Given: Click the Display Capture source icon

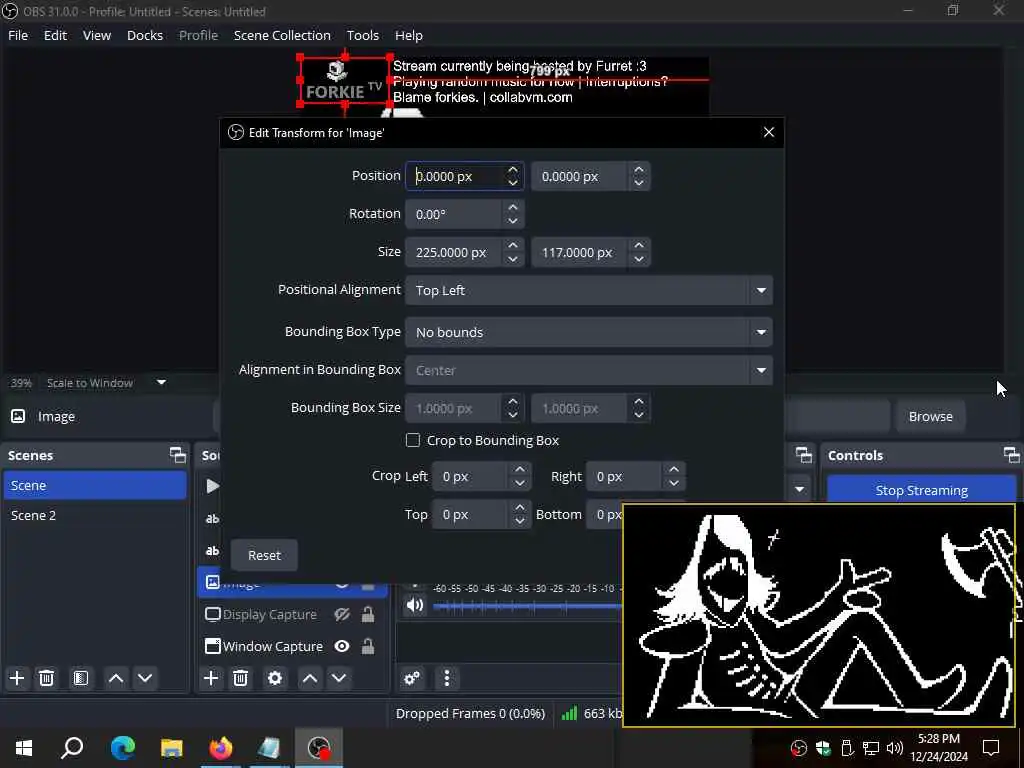Looking at the screenshot, I should point(213,615).
